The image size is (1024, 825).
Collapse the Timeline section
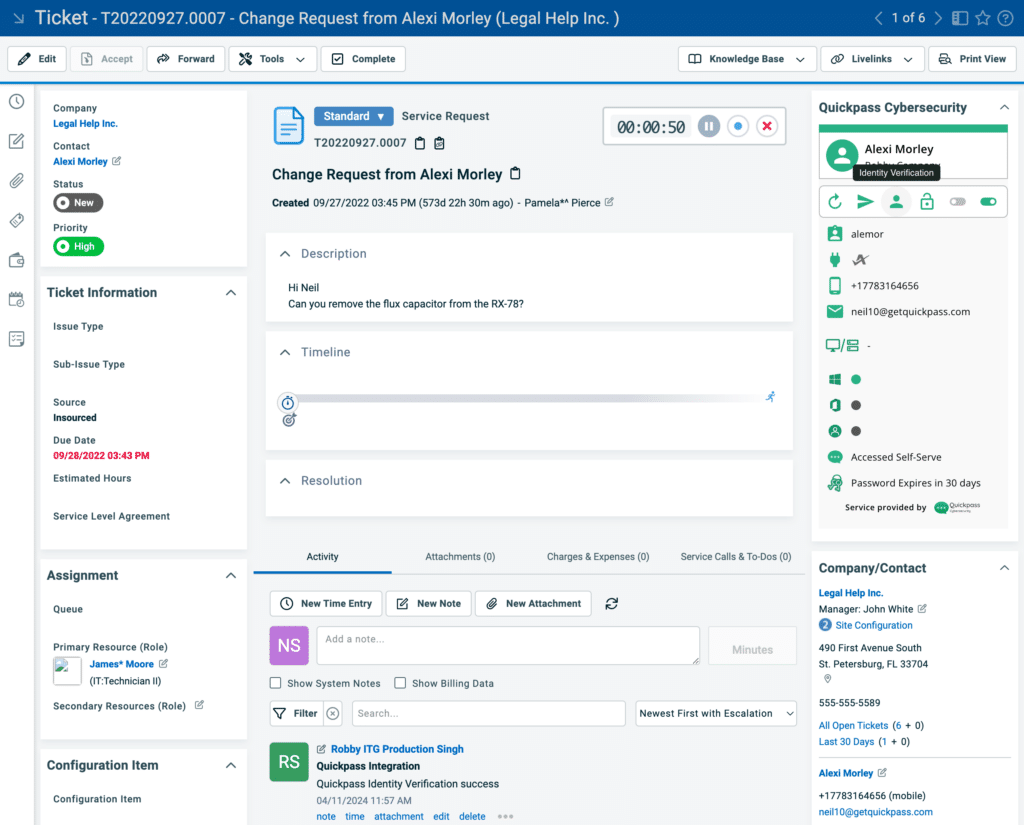(x=285, y=352)
